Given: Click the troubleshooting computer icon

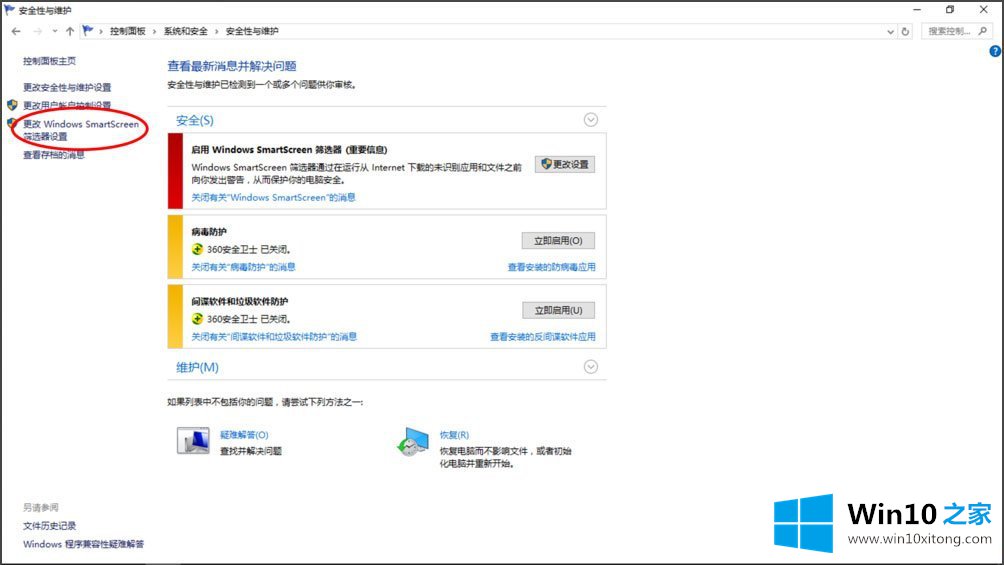Looking at the screenshot, I should coord(193,441).
